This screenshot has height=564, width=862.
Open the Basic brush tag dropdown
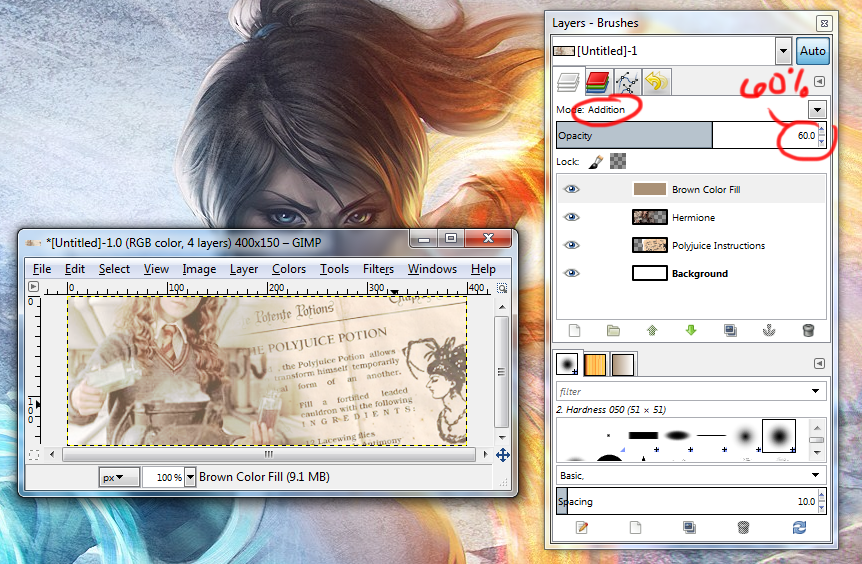tap(691, 475)
